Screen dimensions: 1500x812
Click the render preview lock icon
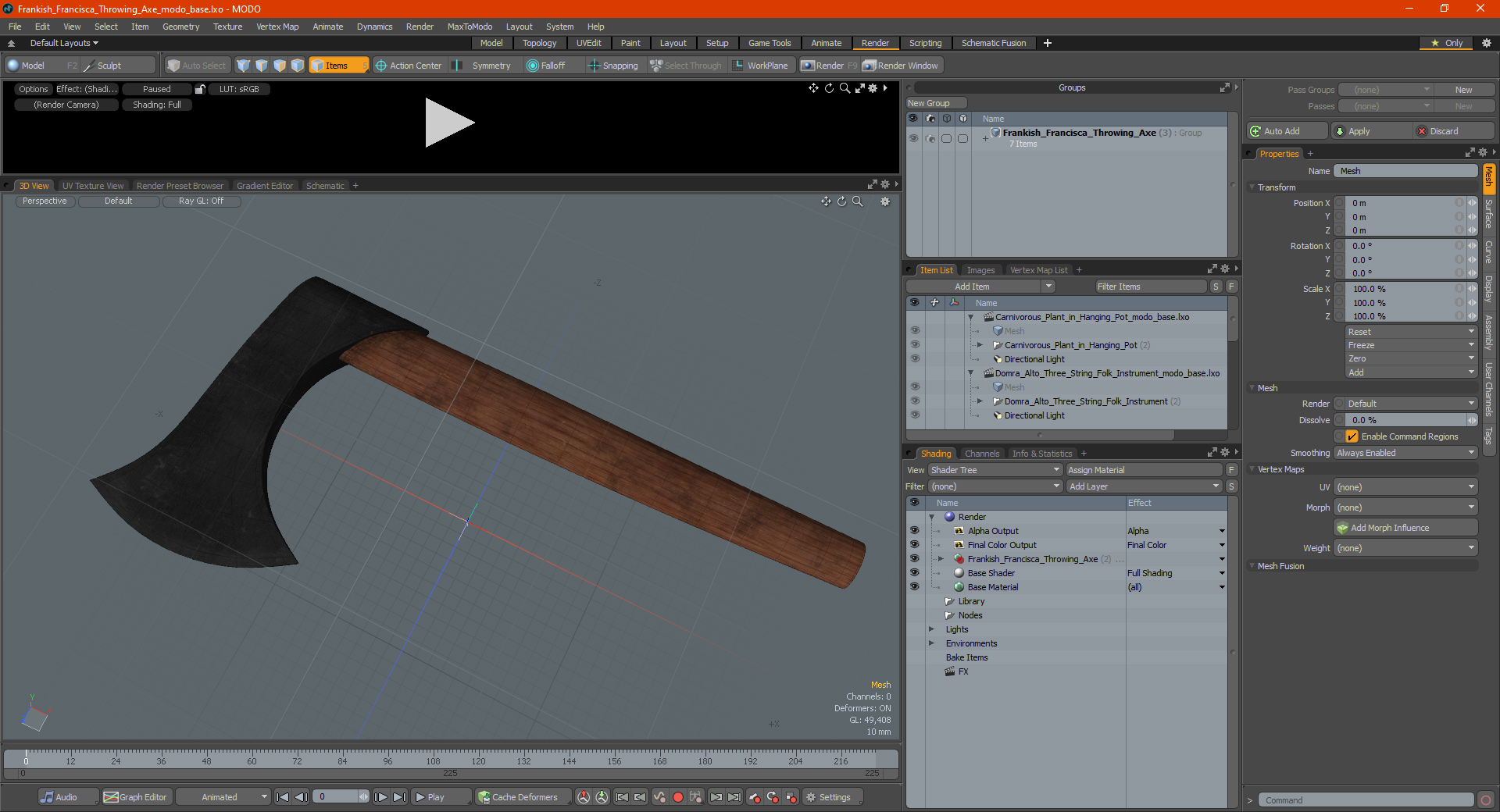point(200,89)
